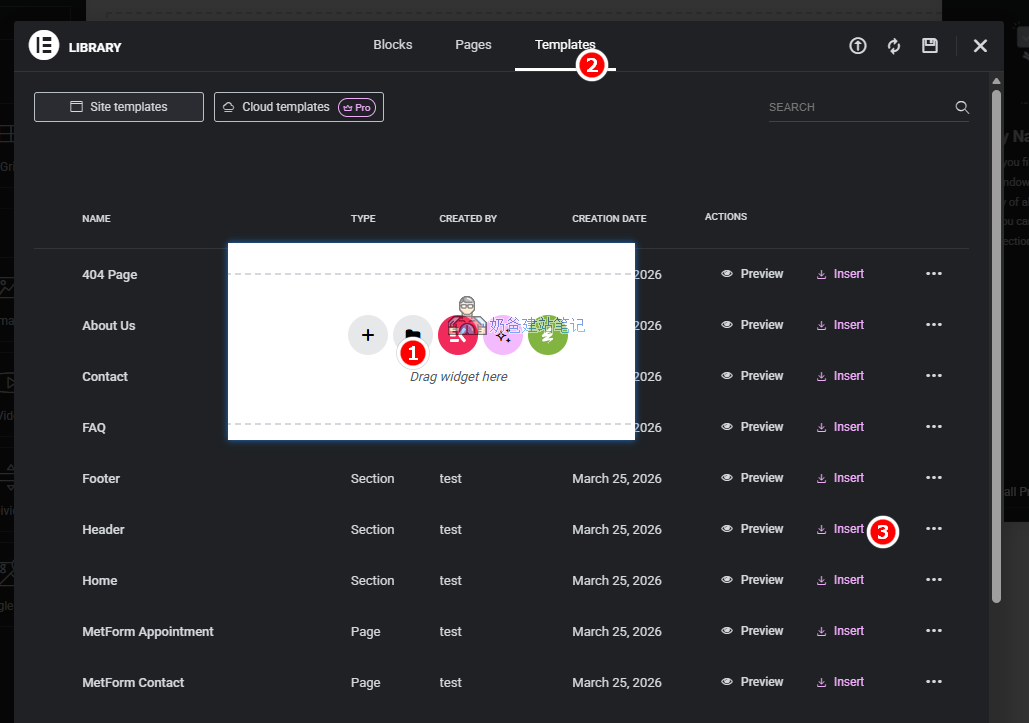The image size is (1029, 723).
Task: Select the Site templates button
Action: coord(119,107)
